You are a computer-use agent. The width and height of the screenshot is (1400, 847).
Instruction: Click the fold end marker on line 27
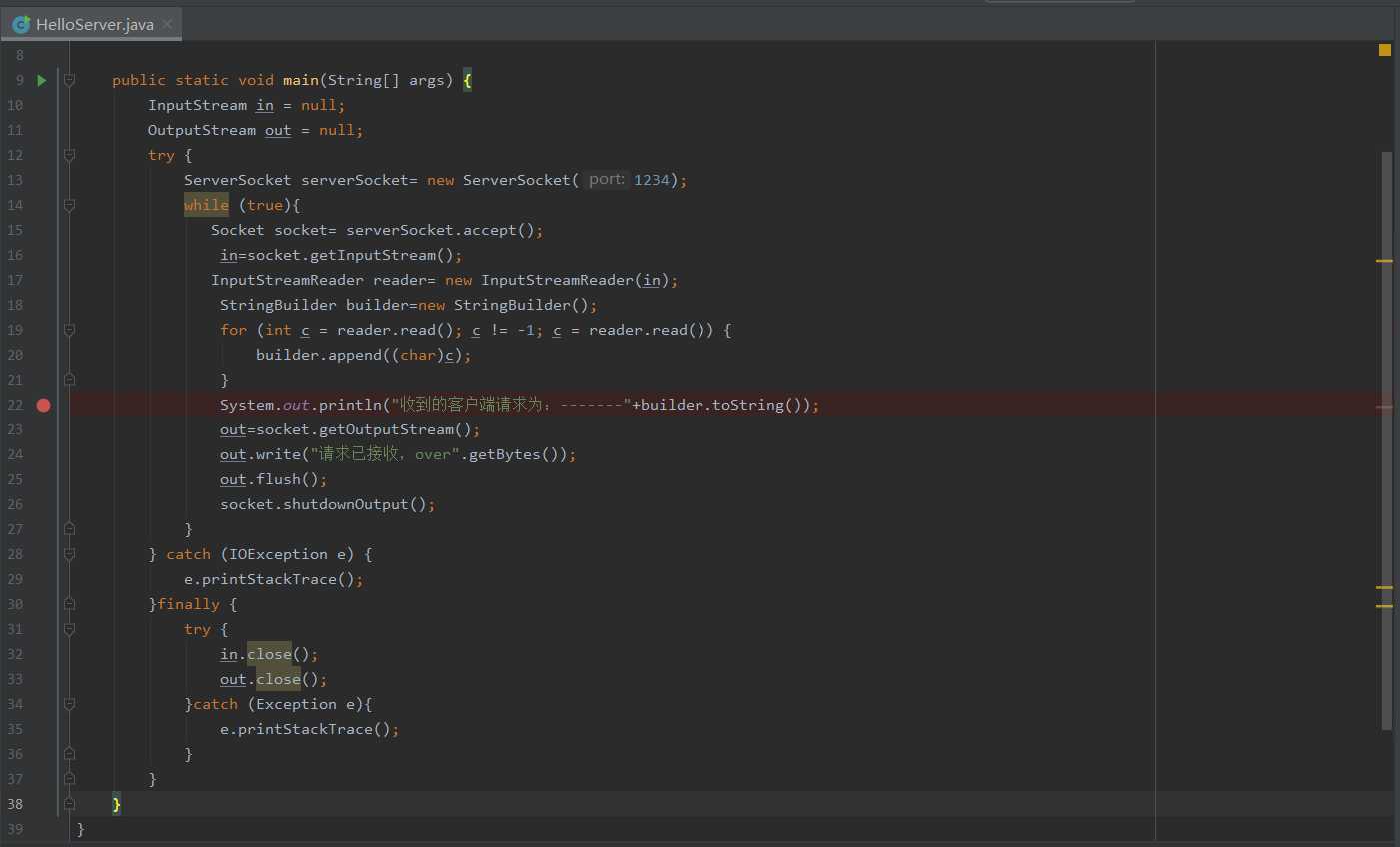[69, 529]
